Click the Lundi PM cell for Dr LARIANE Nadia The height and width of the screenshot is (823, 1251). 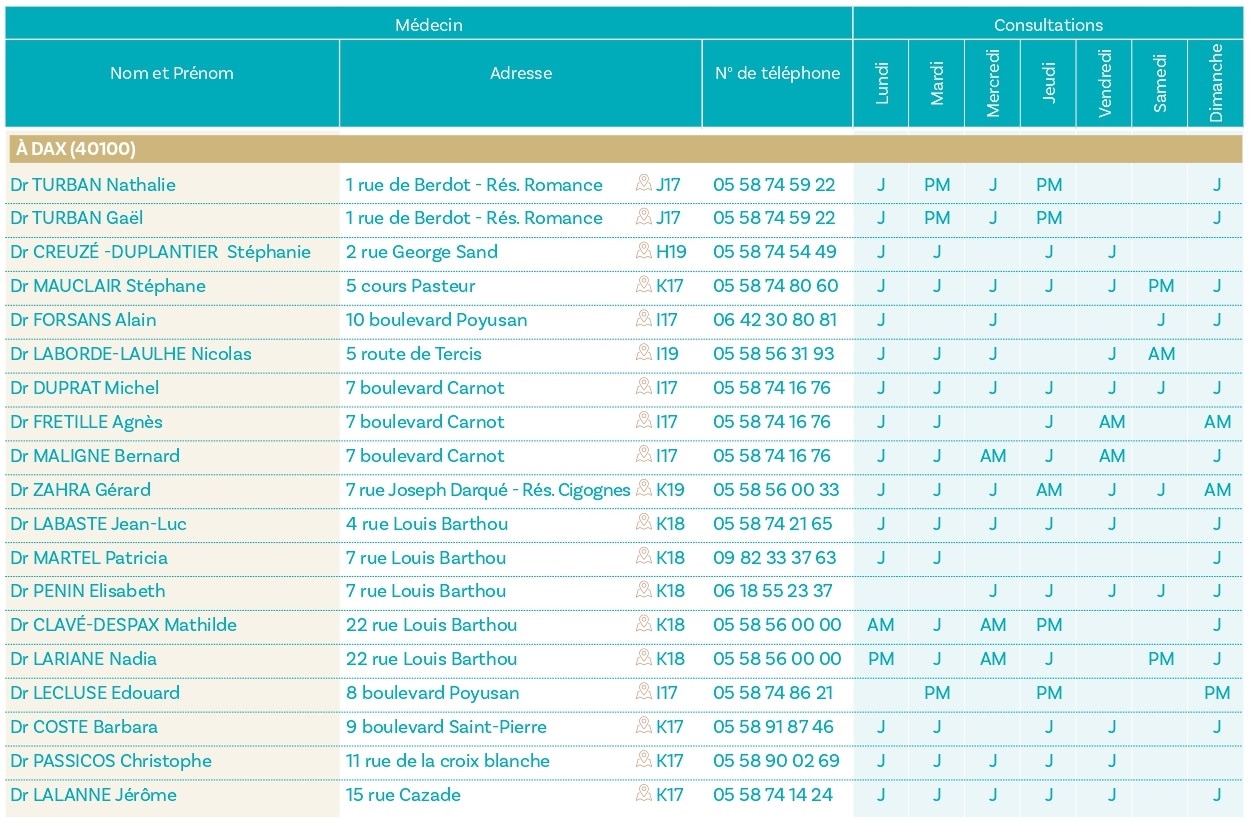tap(881, 658)
